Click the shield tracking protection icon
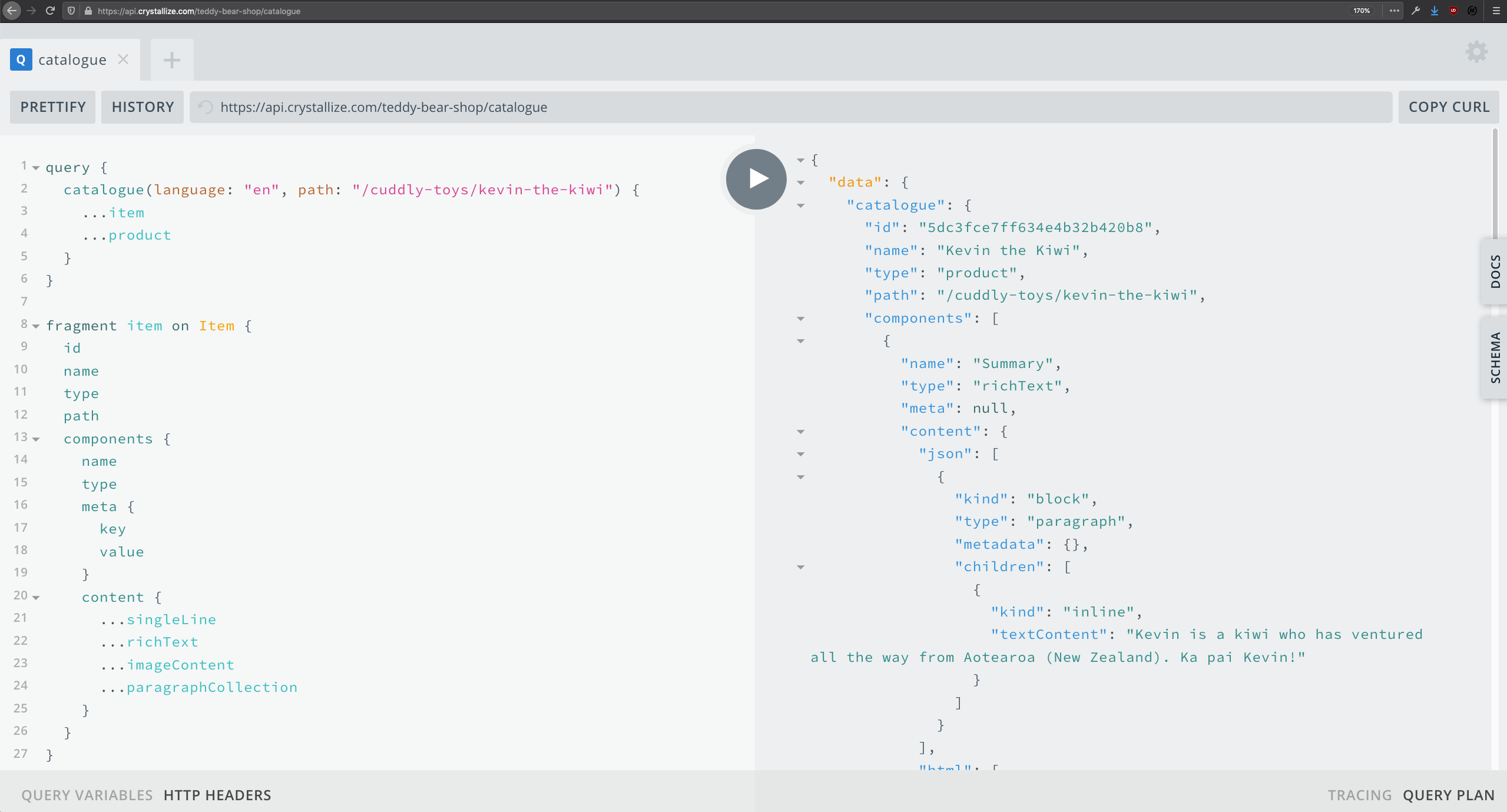Image resolution: width=1507 pixels, height=812 pixels. [71, 11]
